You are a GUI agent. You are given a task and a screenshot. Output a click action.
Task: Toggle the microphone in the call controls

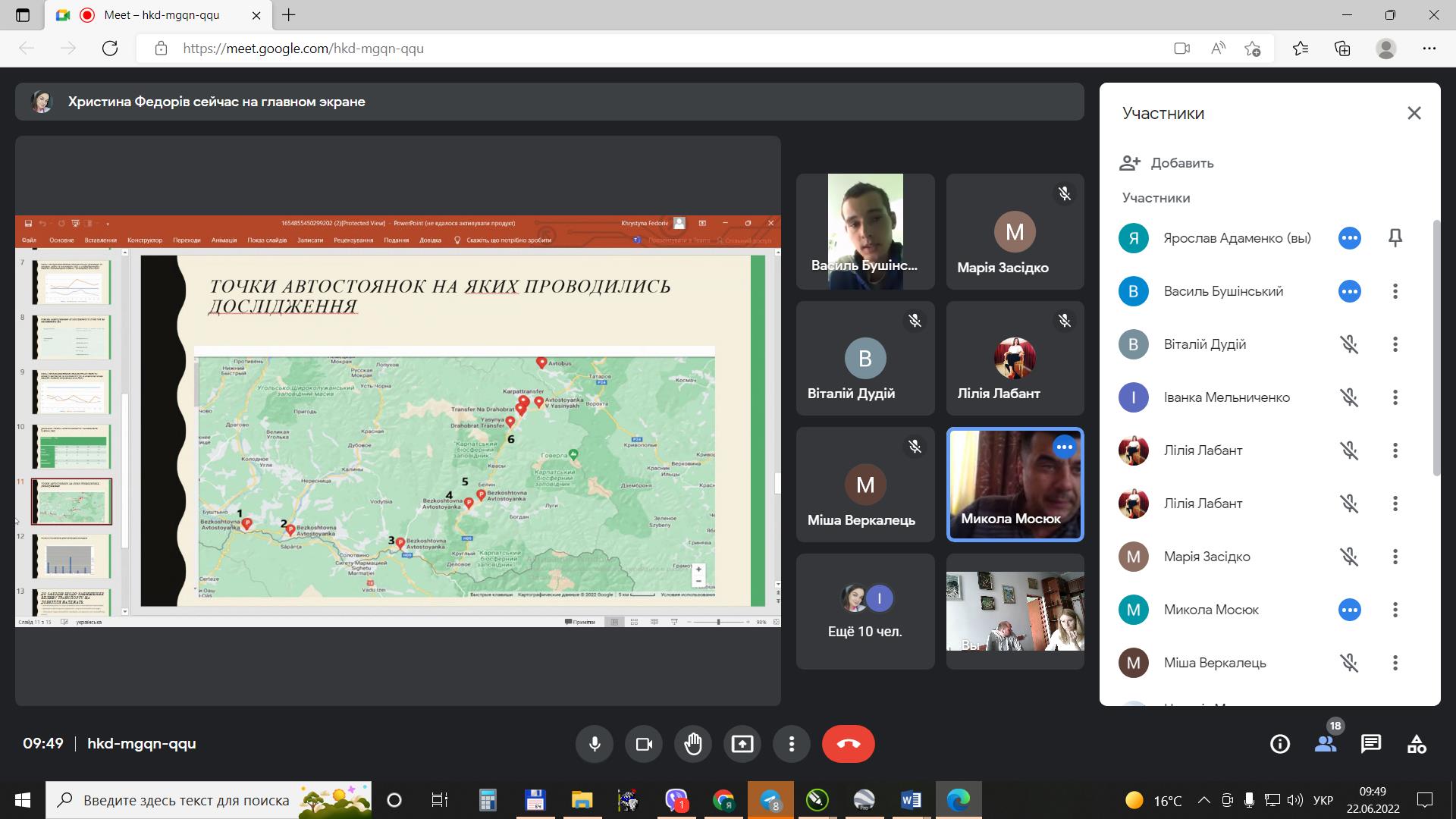(595, 744)
